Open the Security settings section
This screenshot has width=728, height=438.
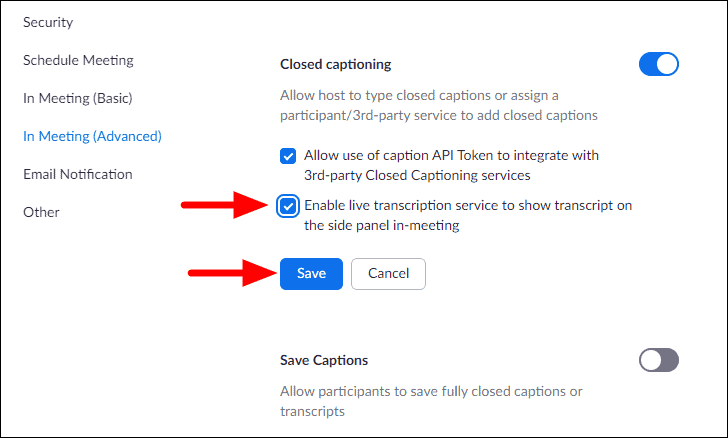tap(48, 22)
